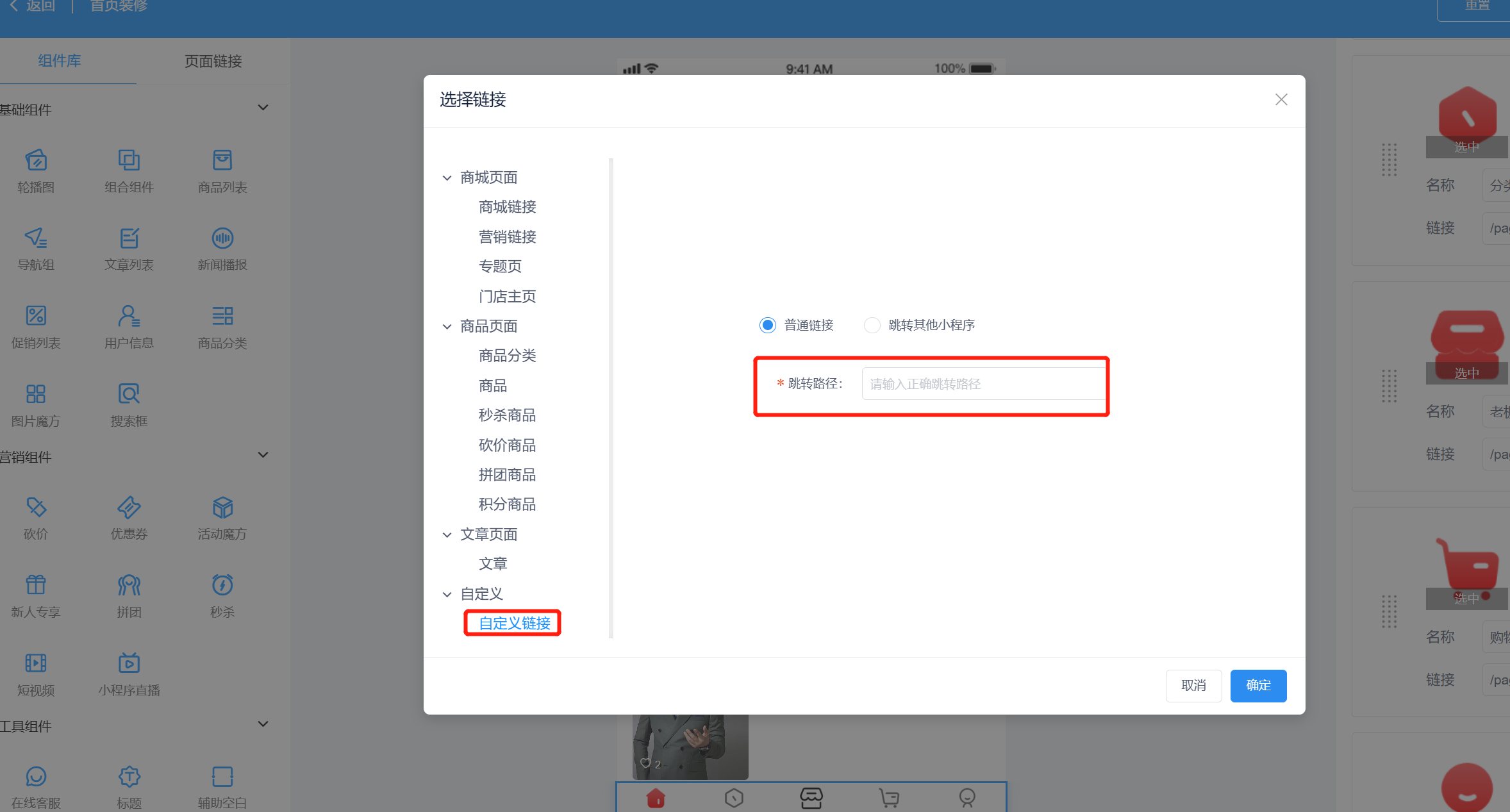Screen dimensions: 1510x812
Task: Select the 跳转其他小程序 radio option
Action: click(x=872, y=325)
